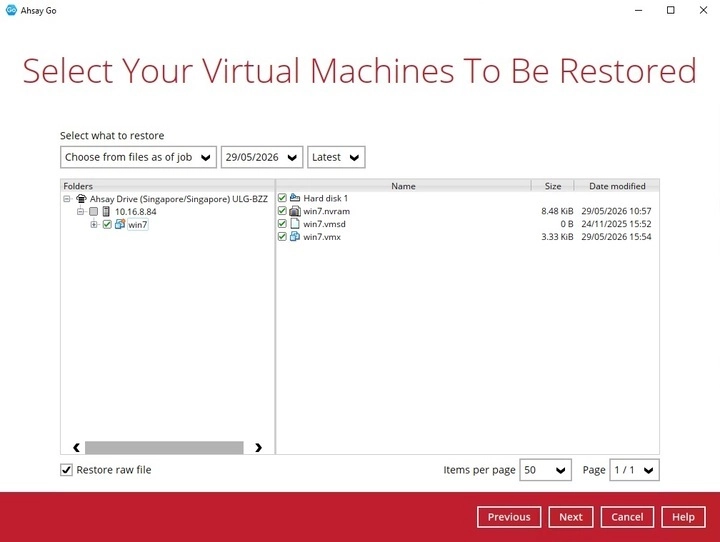This screenshot has height=542, width=720.
Task: Click the Hard disk 1 drive icon
Action: tap(295, 198)
